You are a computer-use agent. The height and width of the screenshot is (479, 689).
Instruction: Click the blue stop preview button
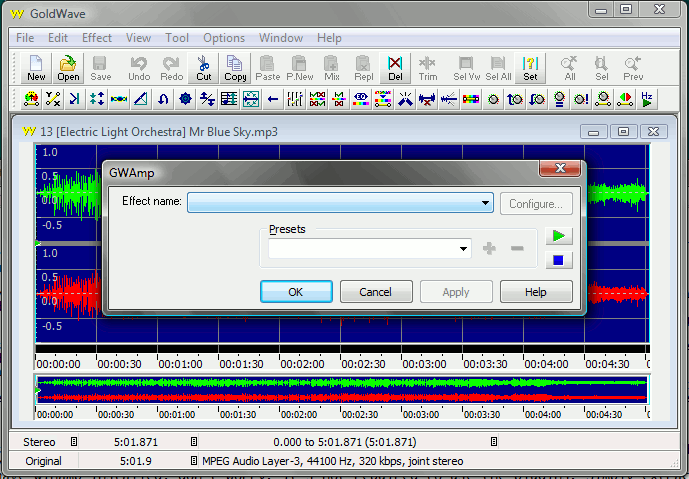[x=559, y=260]
